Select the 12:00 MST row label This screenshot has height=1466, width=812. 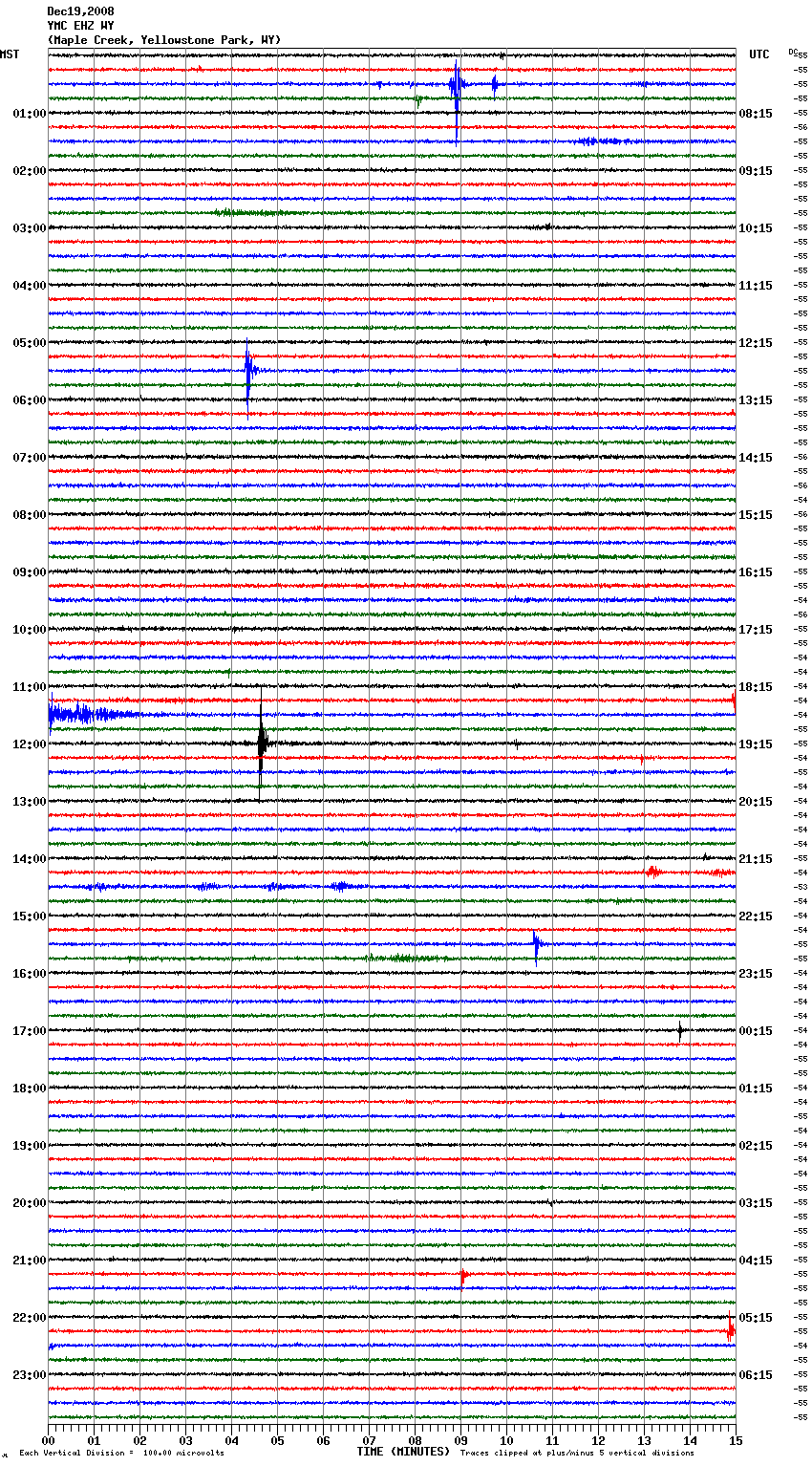[30, 744]
